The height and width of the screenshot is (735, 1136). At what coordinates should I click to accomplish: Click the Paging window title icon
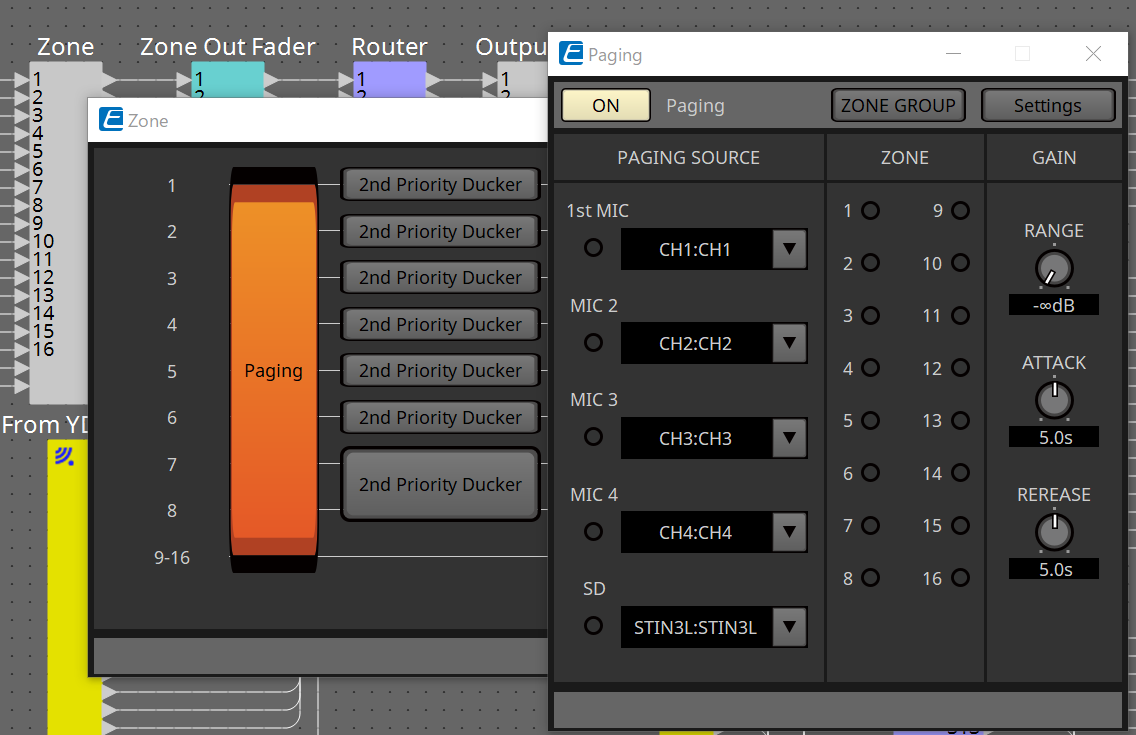coord(571,54)
